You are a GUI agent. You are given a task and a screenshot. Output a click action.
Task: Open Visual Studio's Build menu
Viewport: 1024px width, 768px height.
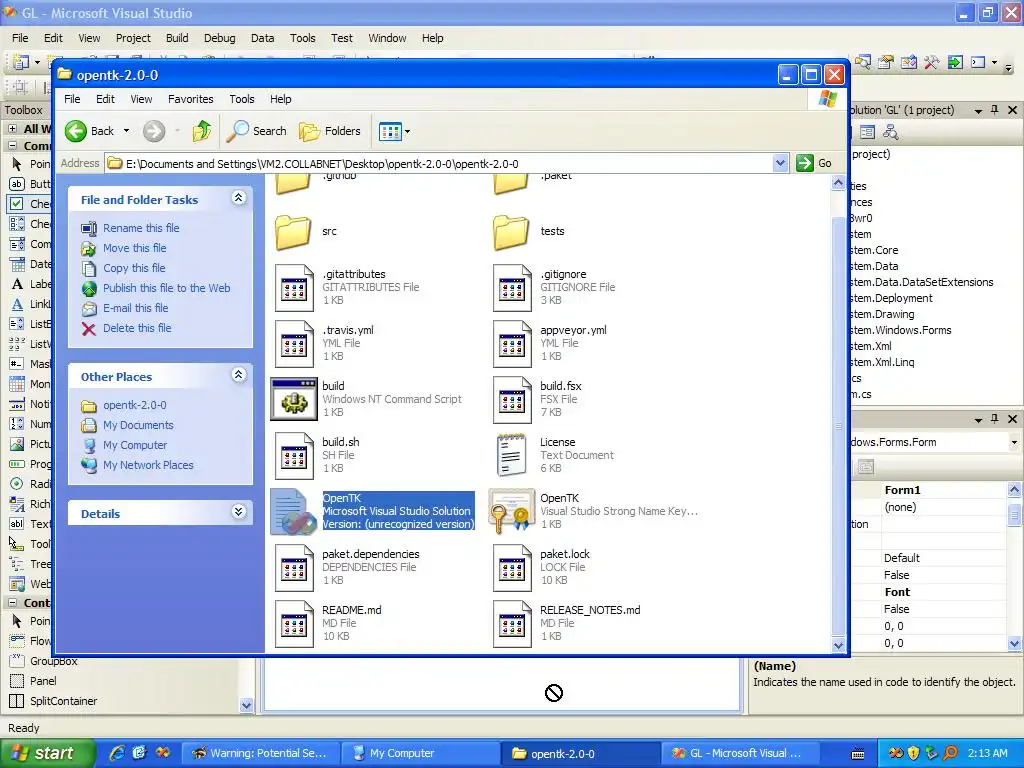tap(177, 38)
